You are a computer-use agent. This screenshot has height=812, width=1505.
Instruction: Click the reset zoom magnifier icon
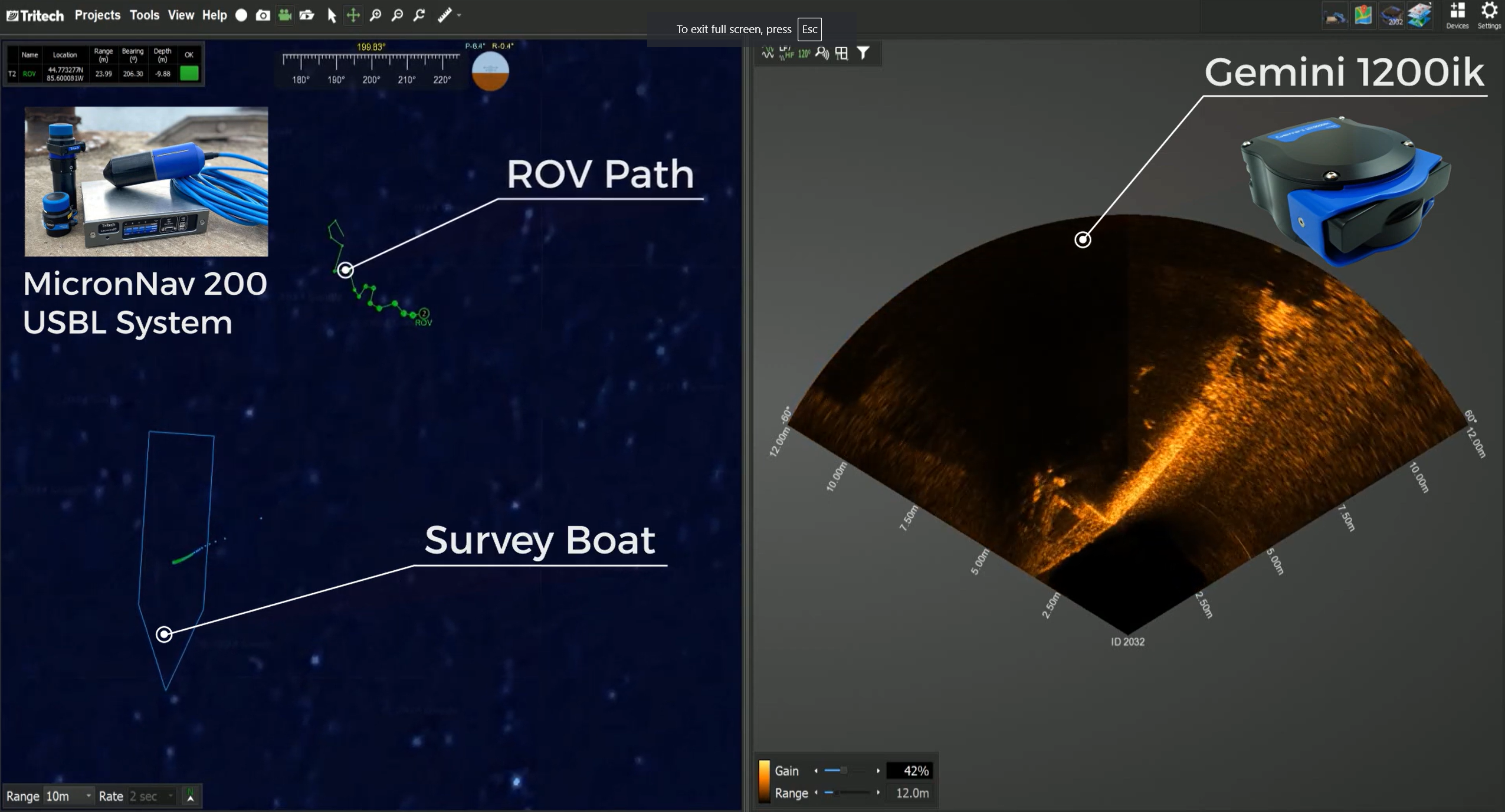click(419, 15)
